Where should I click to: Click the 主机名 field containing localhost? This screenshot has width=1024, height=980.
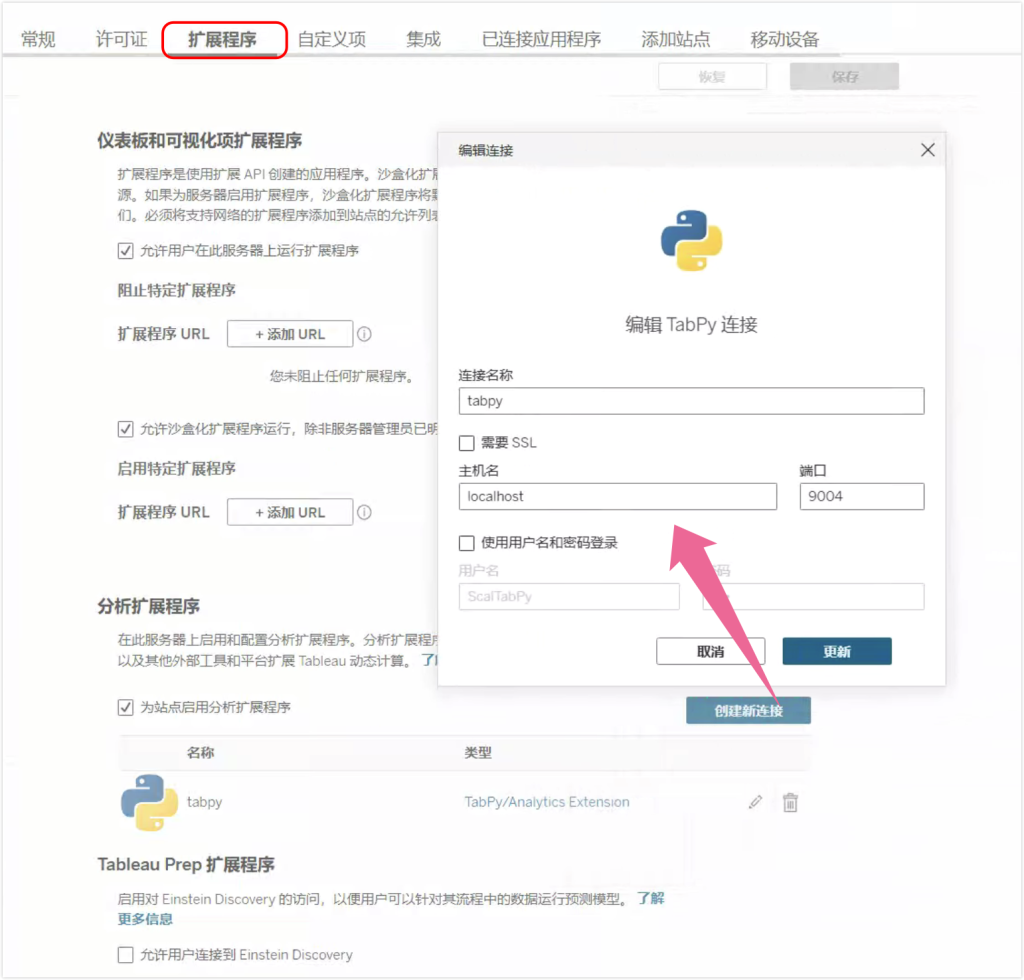(617, 496)
